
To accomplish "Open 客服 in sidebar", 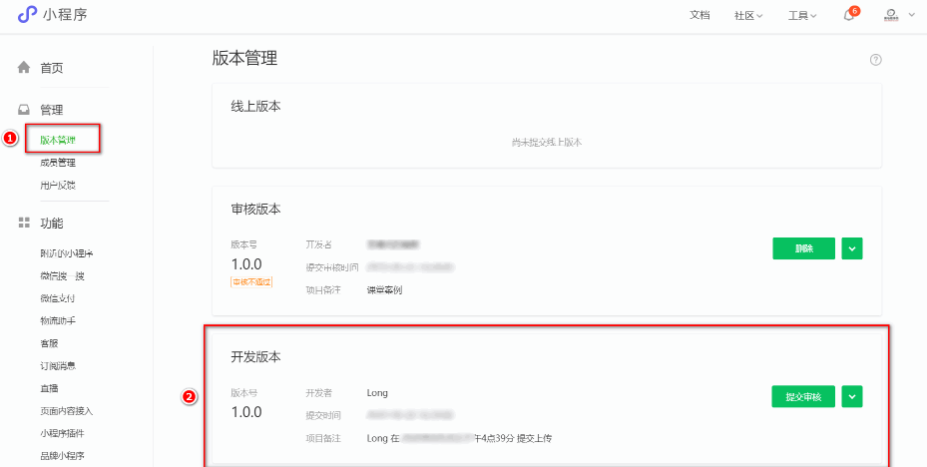I will point(49,343).
